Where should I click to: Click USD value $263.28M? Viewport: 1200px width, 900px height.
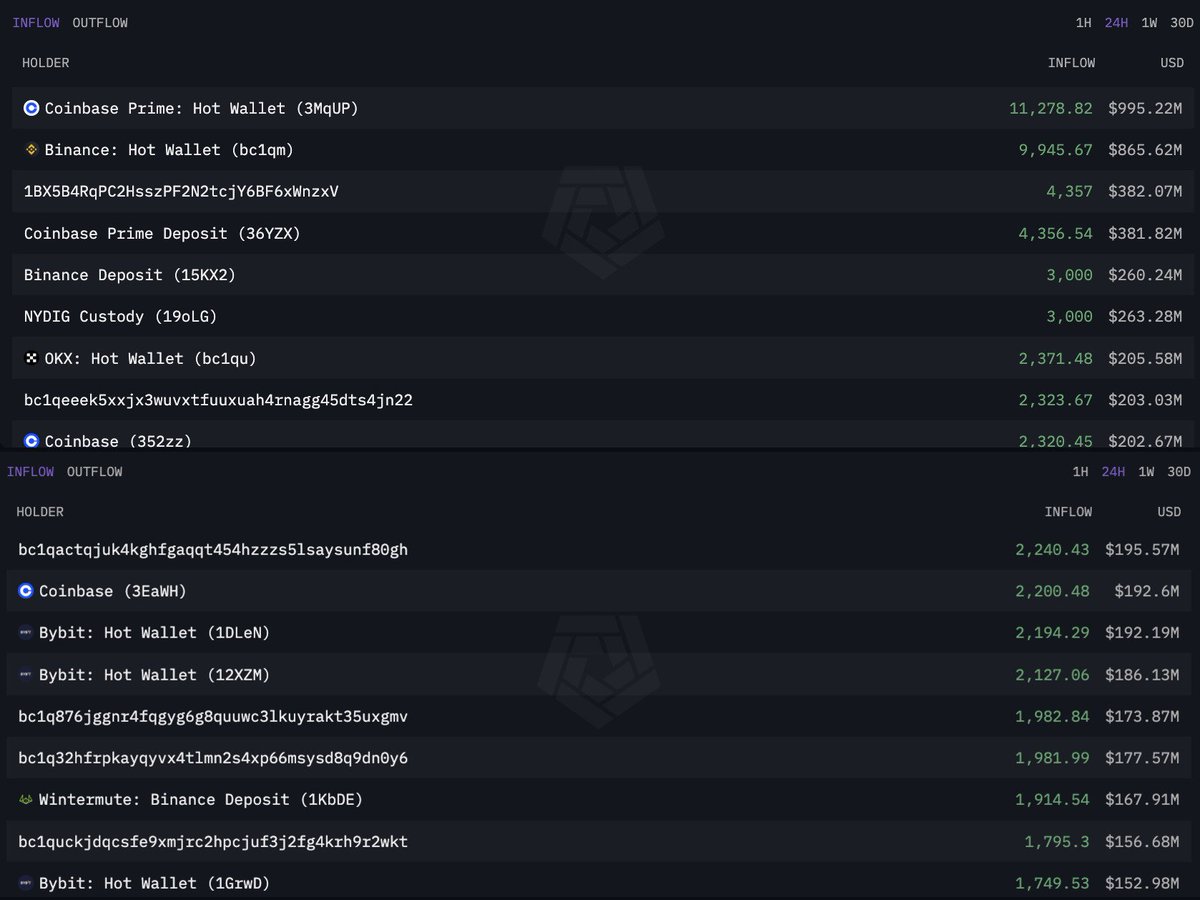(1145, 316)
